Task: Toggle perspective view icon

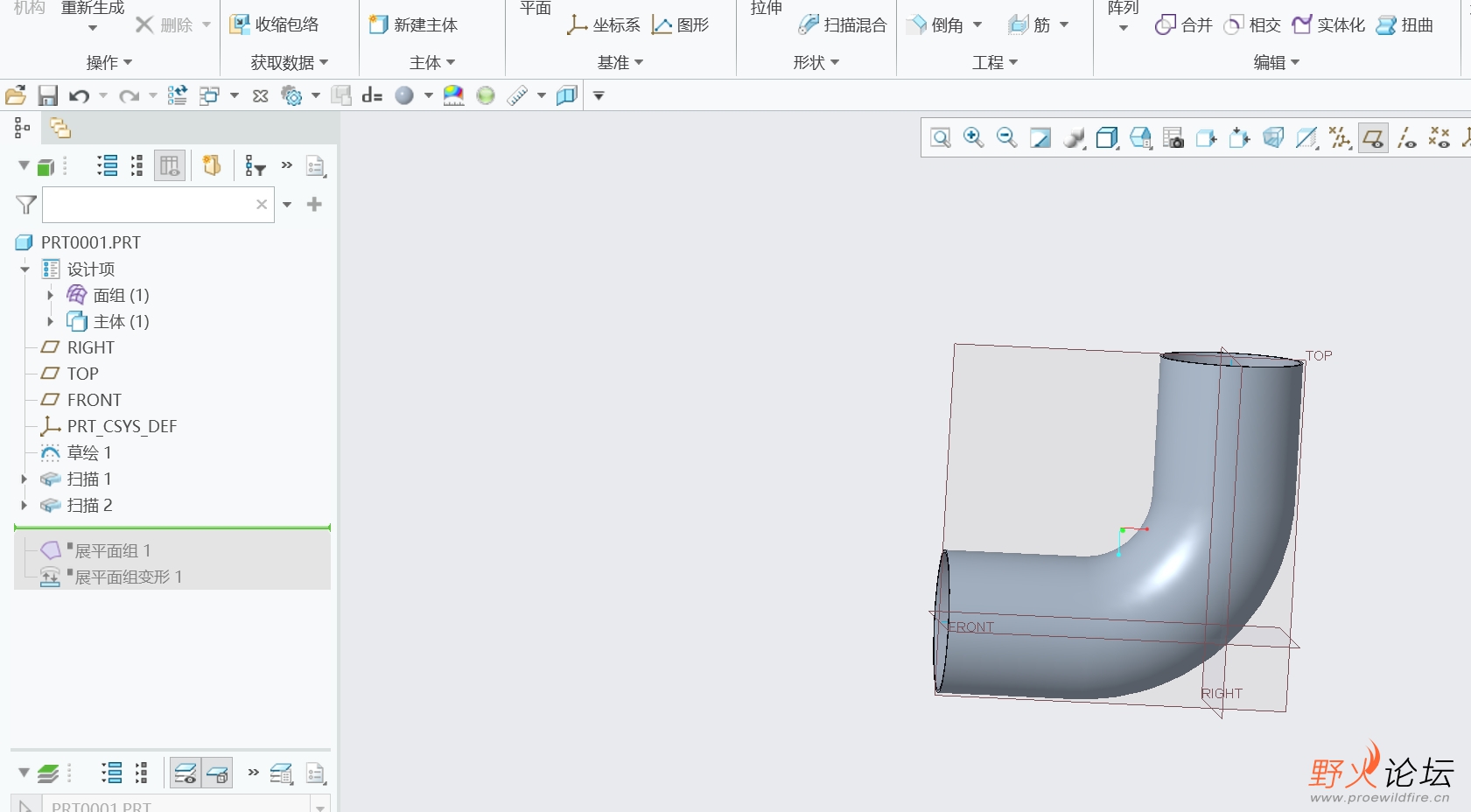Action: point(1273,138)
